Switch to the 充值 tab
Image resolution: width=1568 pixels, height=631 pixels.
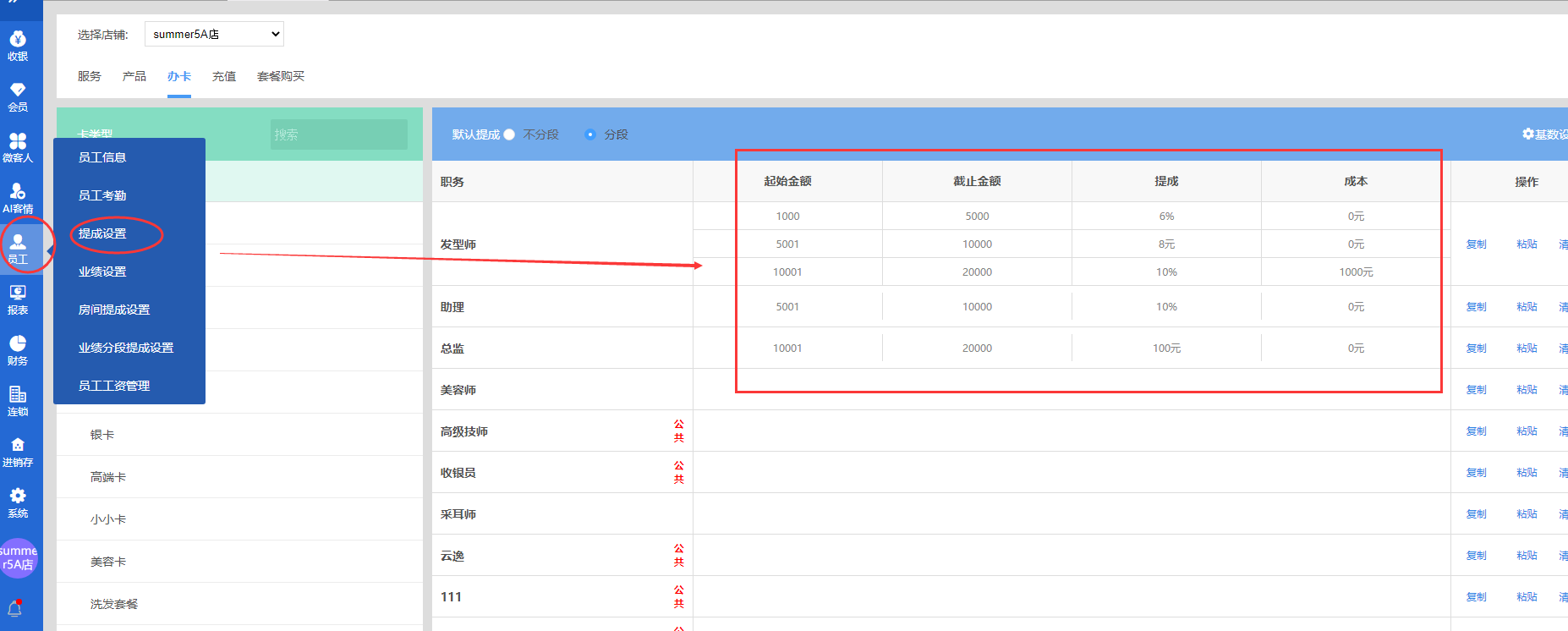[x=224, y=76]
